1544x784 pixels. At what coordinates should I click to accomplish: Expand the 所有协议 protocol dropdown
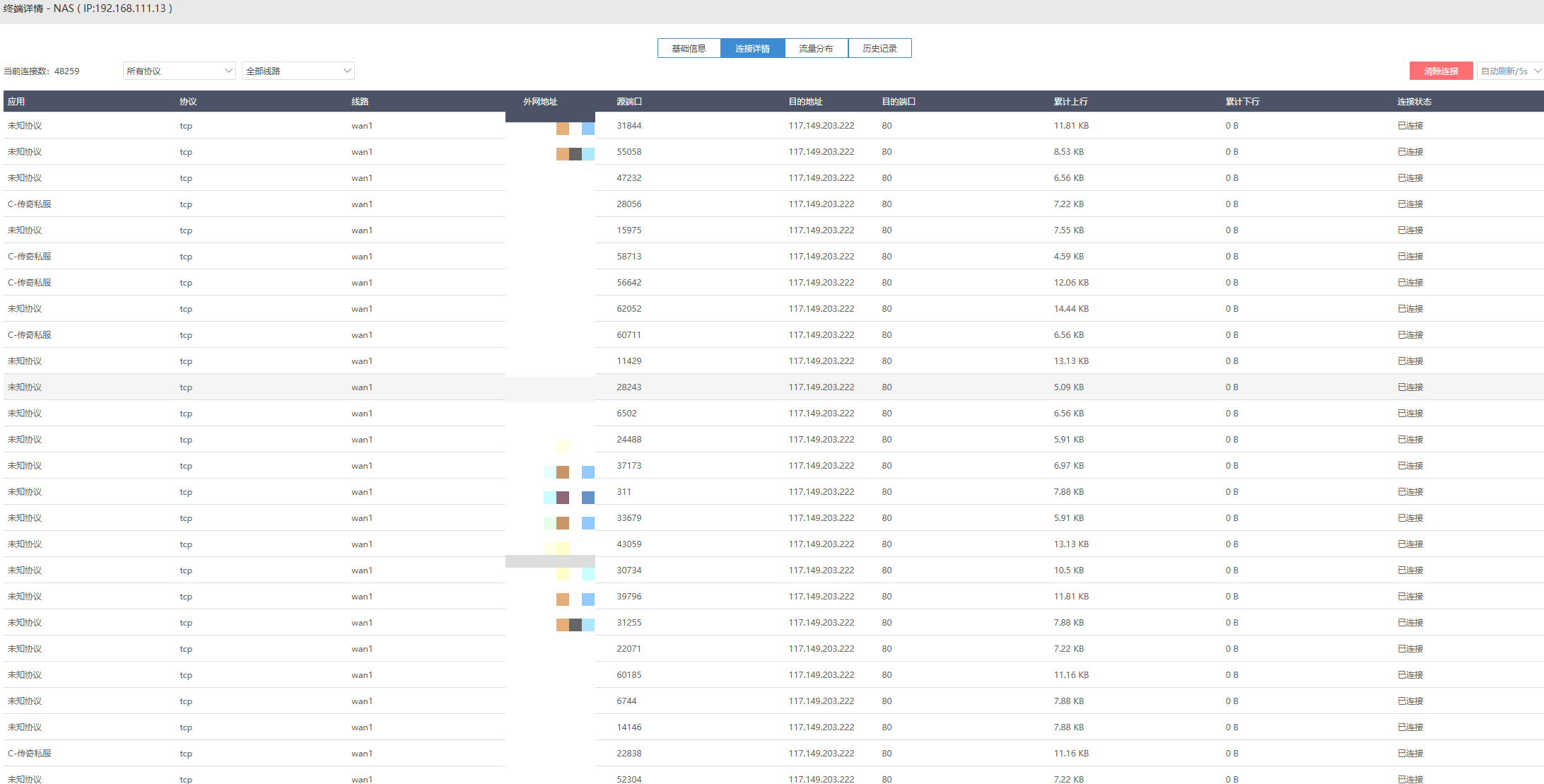point(179,71)
